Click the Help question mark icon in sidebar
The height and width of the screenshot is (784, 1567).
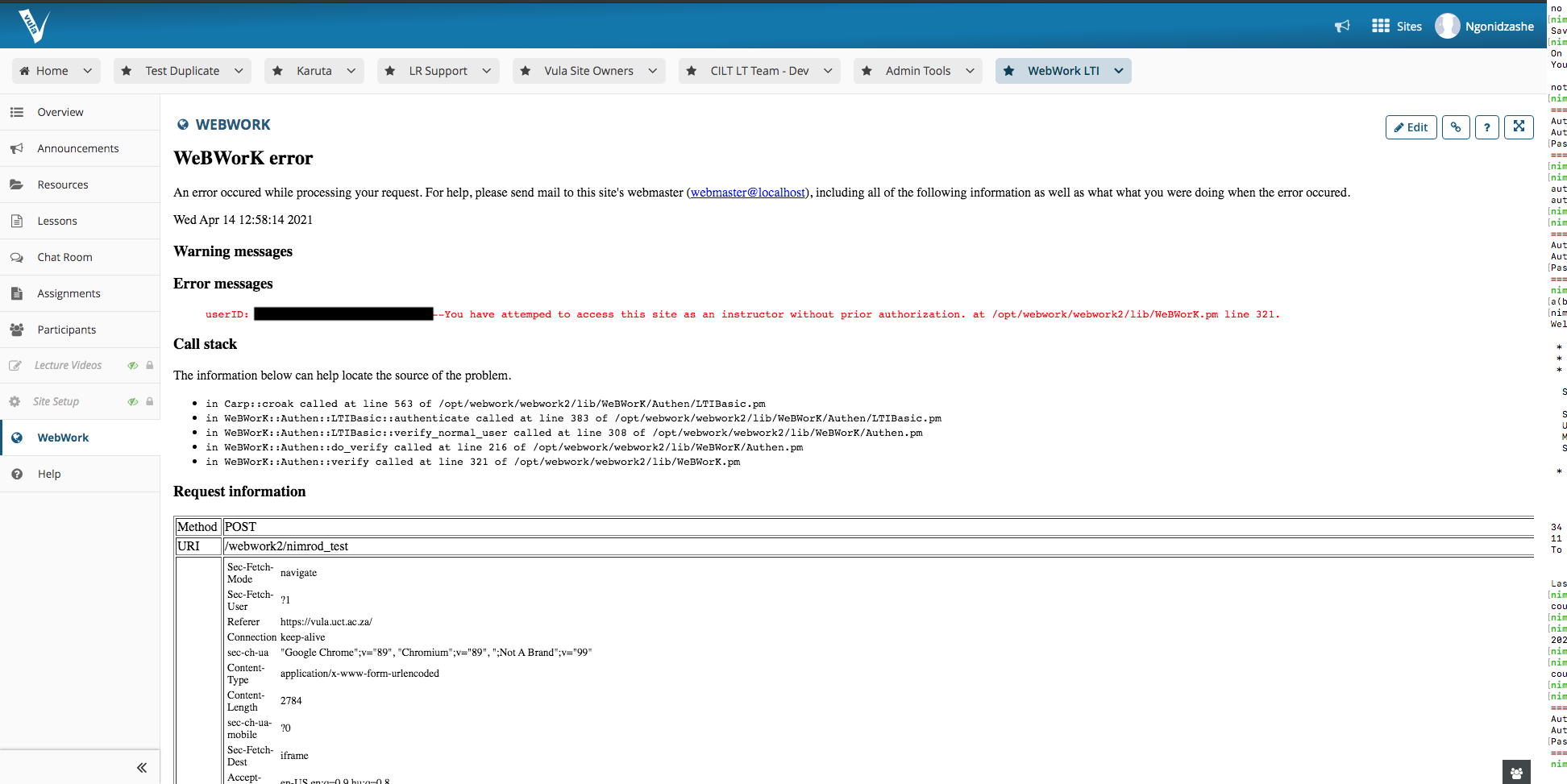point(16,474)
